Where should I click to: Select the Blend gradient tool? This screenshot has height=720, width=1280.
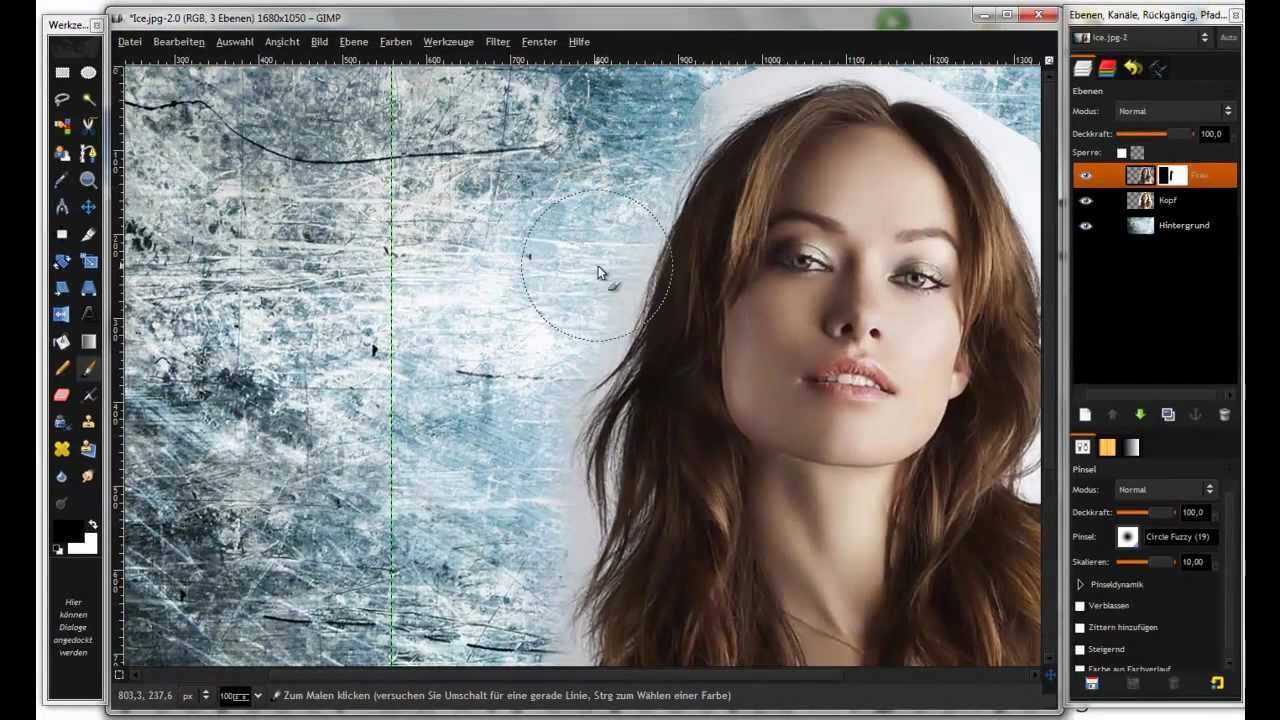[x=88, y=341]
